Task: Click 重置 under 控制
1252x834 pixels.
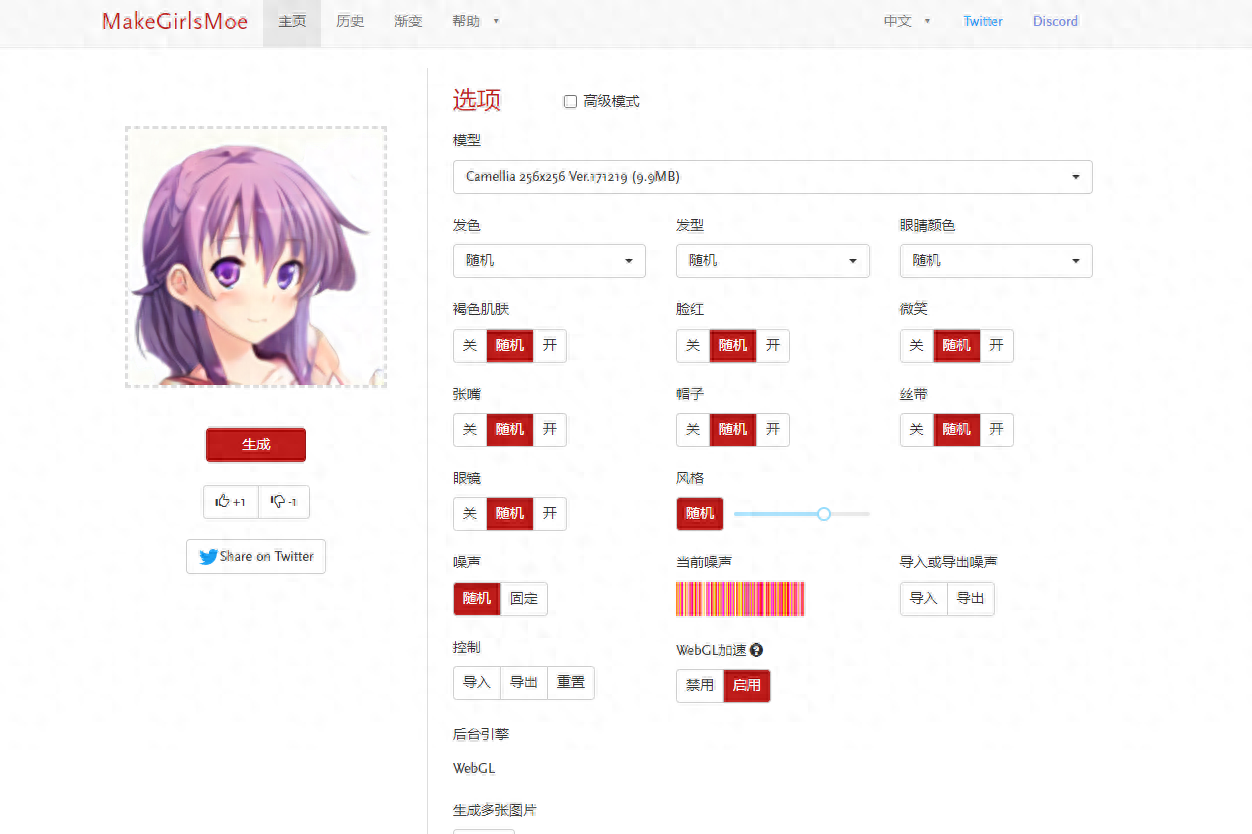Action: [x=571, y=683]
